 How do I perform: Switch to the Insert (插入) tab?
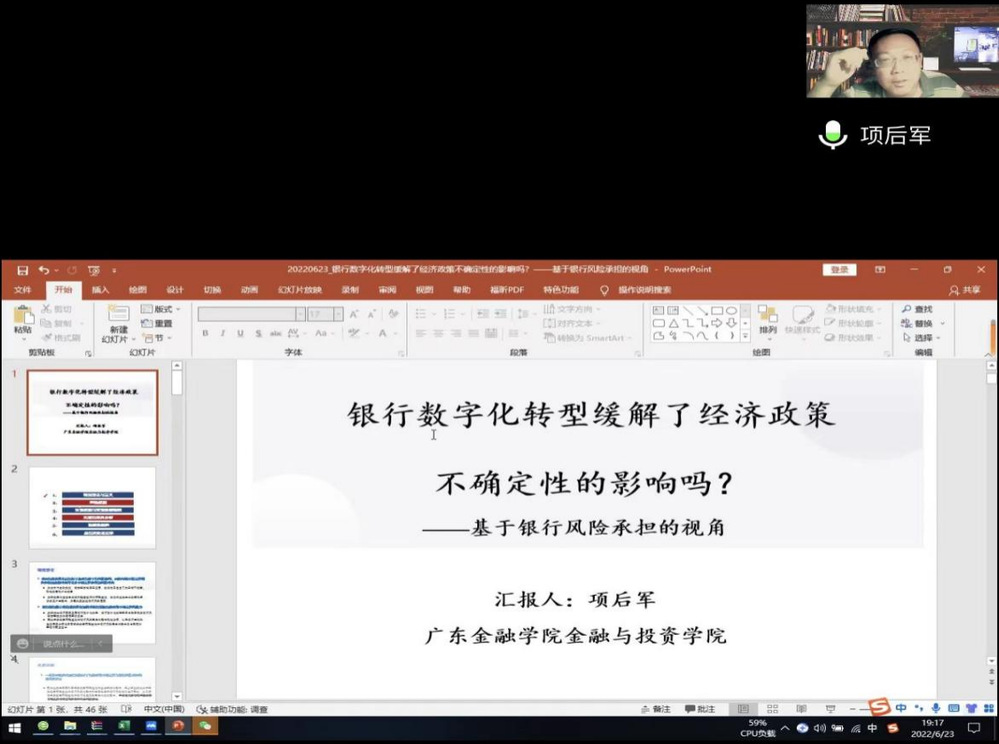[101, 290]
